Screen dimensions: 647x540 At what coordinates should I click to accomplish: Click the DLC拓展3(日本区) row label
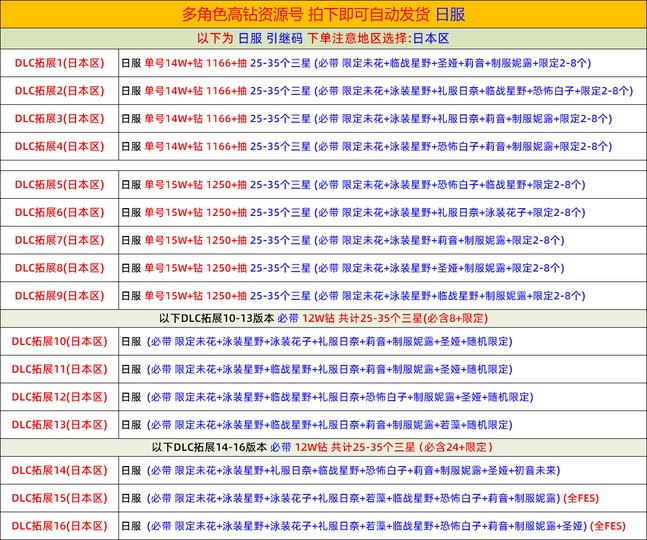pyautogui.click(x=59, y=118)
